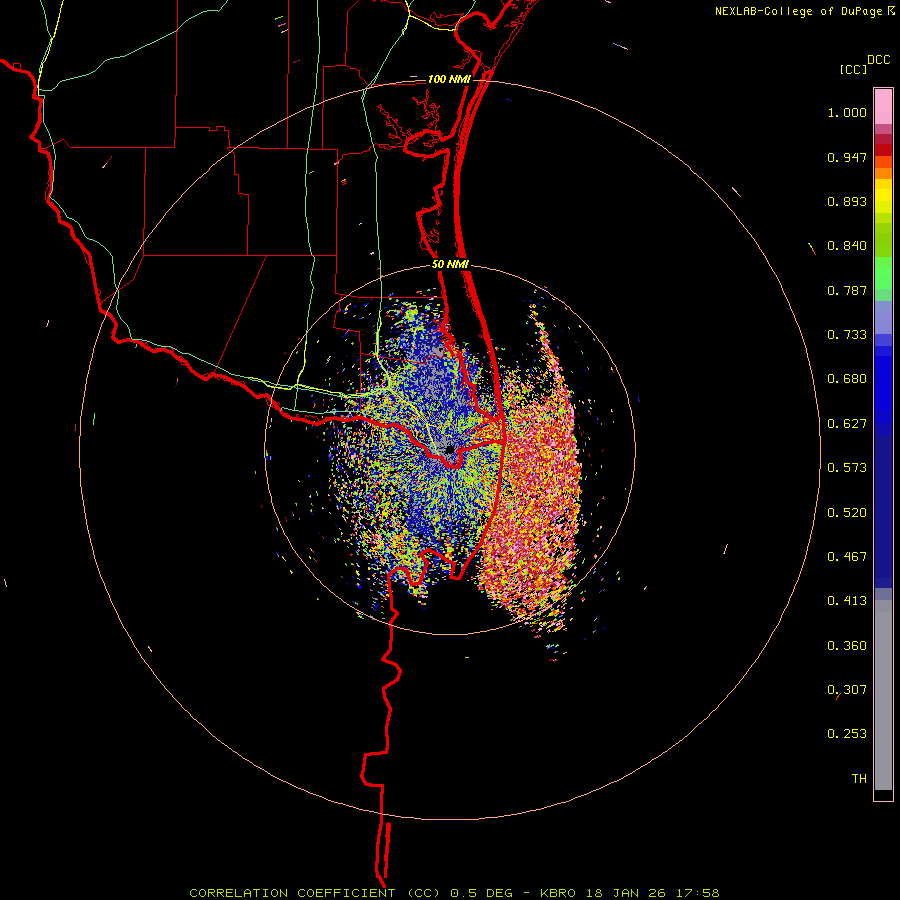900x900 pixels.
Task: Click the TH label on the scale
Action: (x=859, y=779)
